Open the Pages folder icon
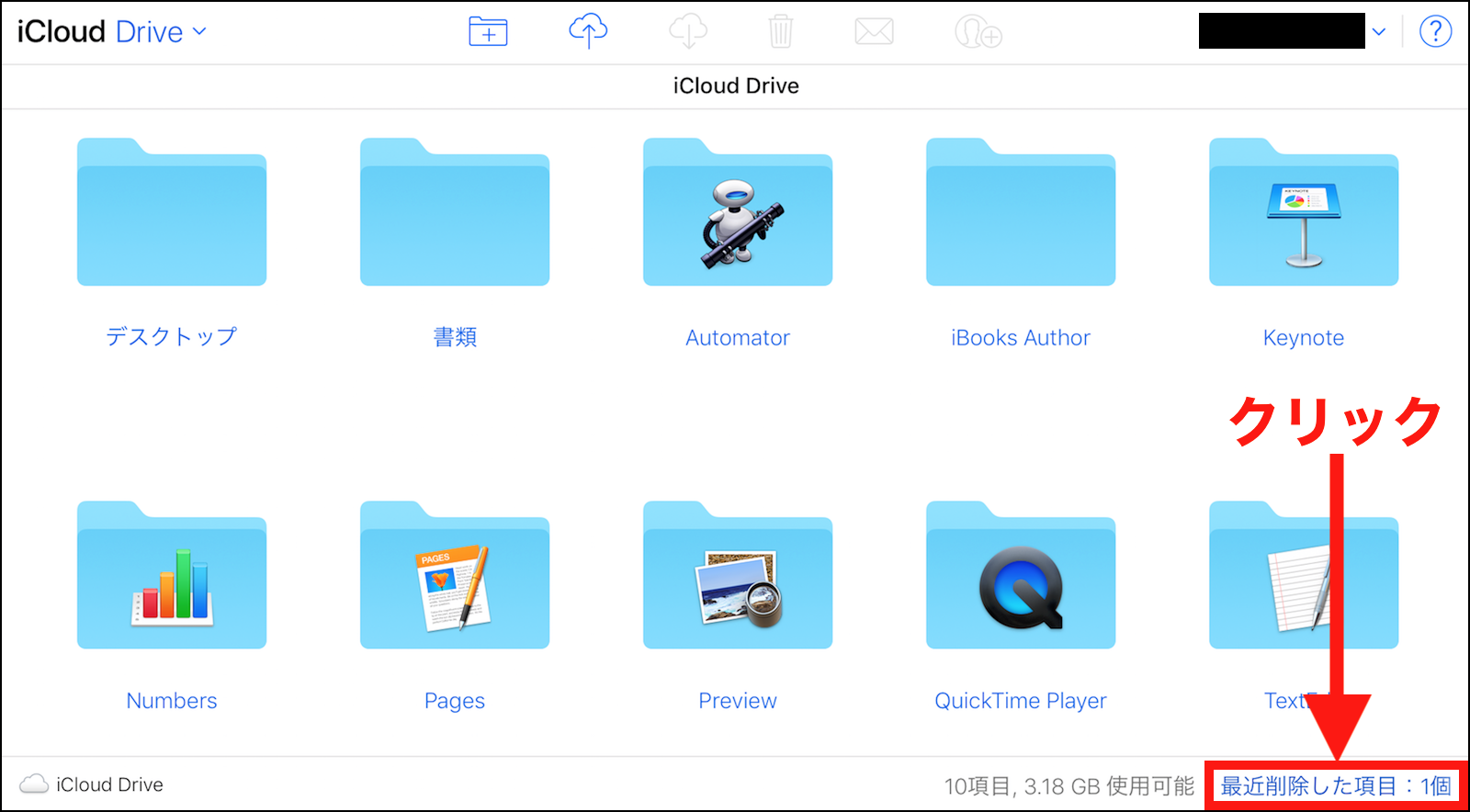 coord(455,575)
